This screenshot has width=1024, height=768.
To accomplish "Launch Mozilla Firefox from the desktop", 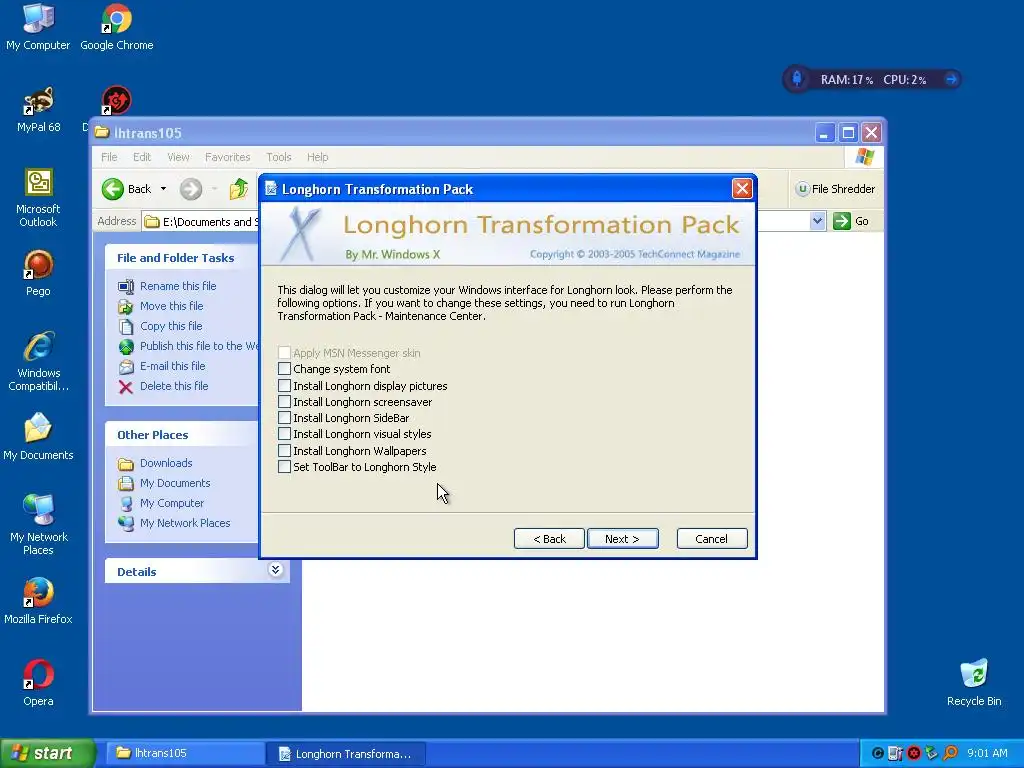I will click(x=38, y=601).
